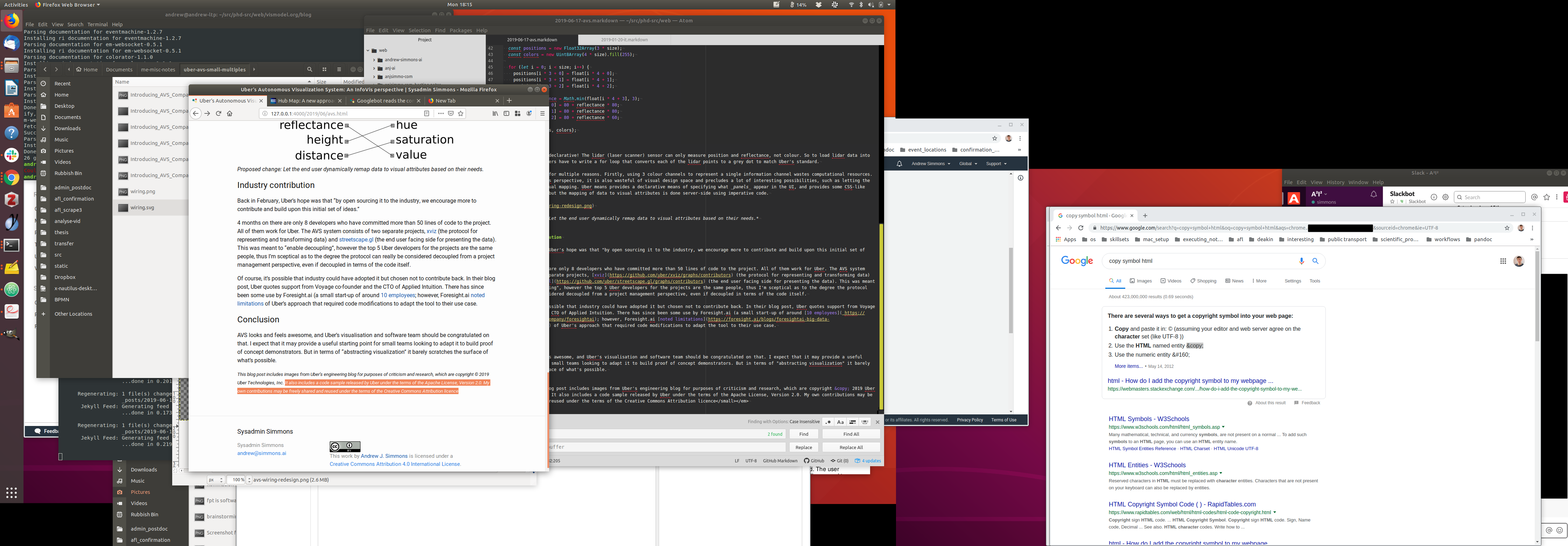Open Packages menu in Atom
The height and width of the screenshot is (546, 1568).
point(460,30)
